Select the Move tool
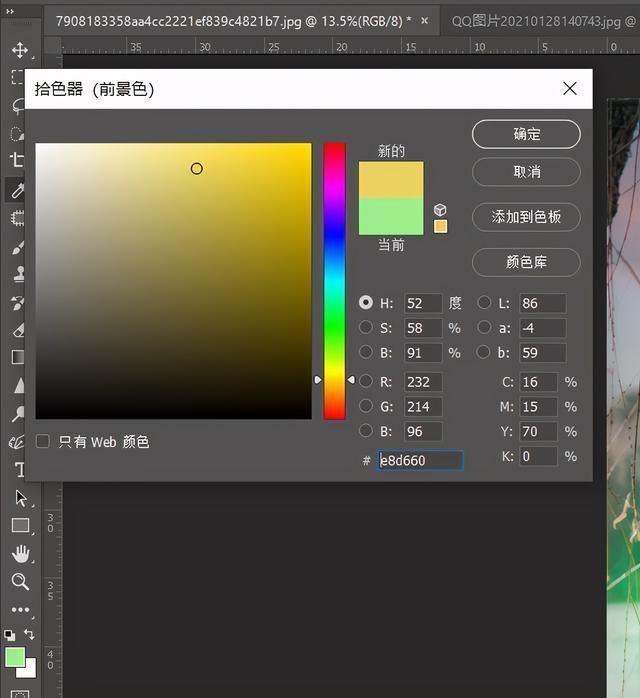Viewport: 640px width, 698px height. 20,49
